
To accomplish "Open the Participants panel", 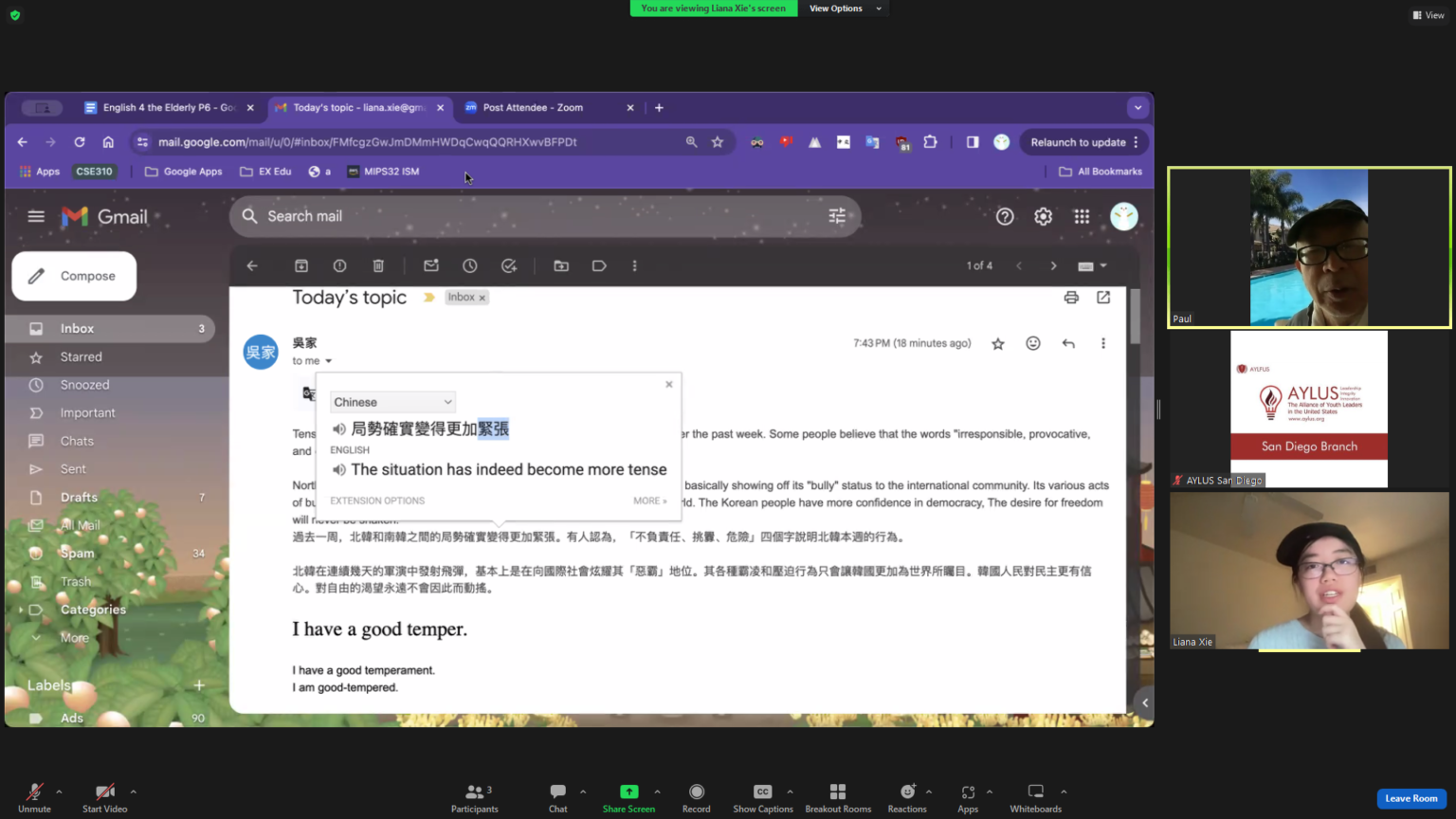I will click(474, 797).
